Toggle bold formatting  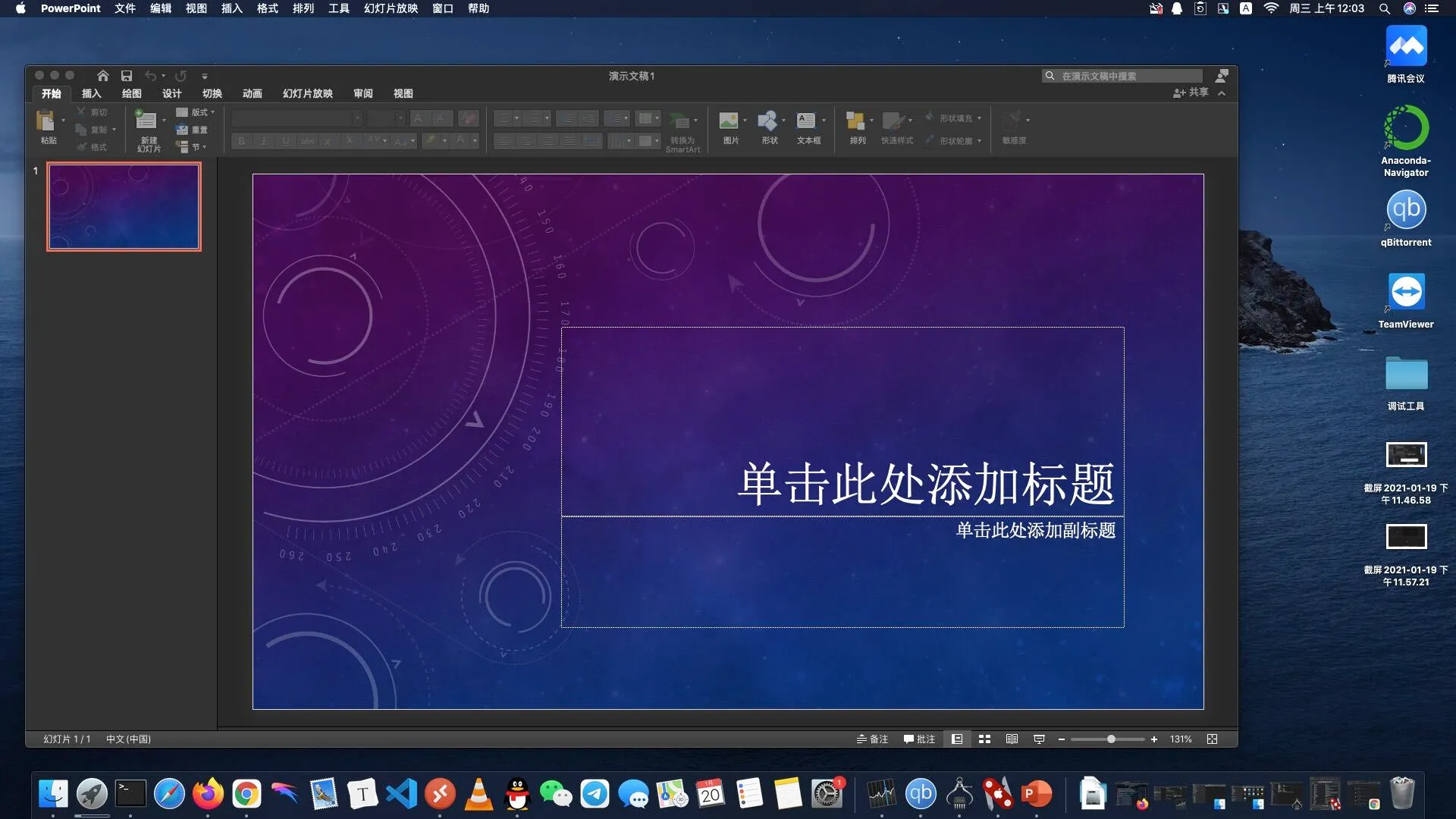241,141
